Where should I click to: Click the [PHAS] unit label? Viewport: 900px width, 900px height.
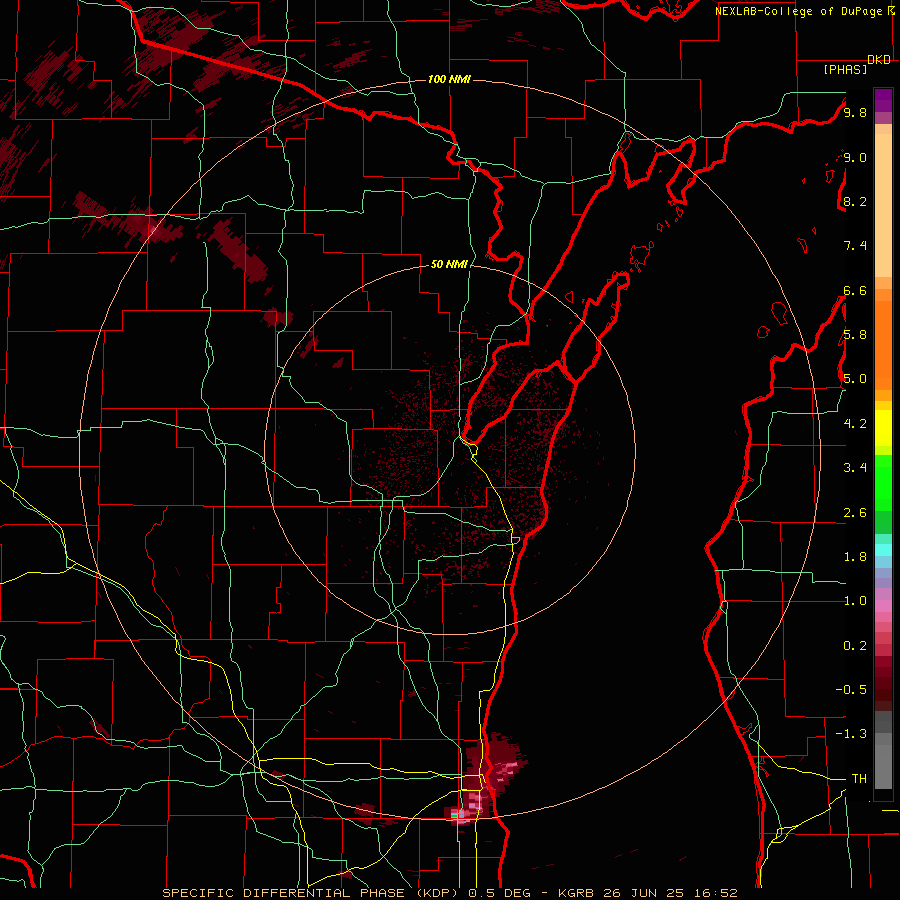coord(845,69)
